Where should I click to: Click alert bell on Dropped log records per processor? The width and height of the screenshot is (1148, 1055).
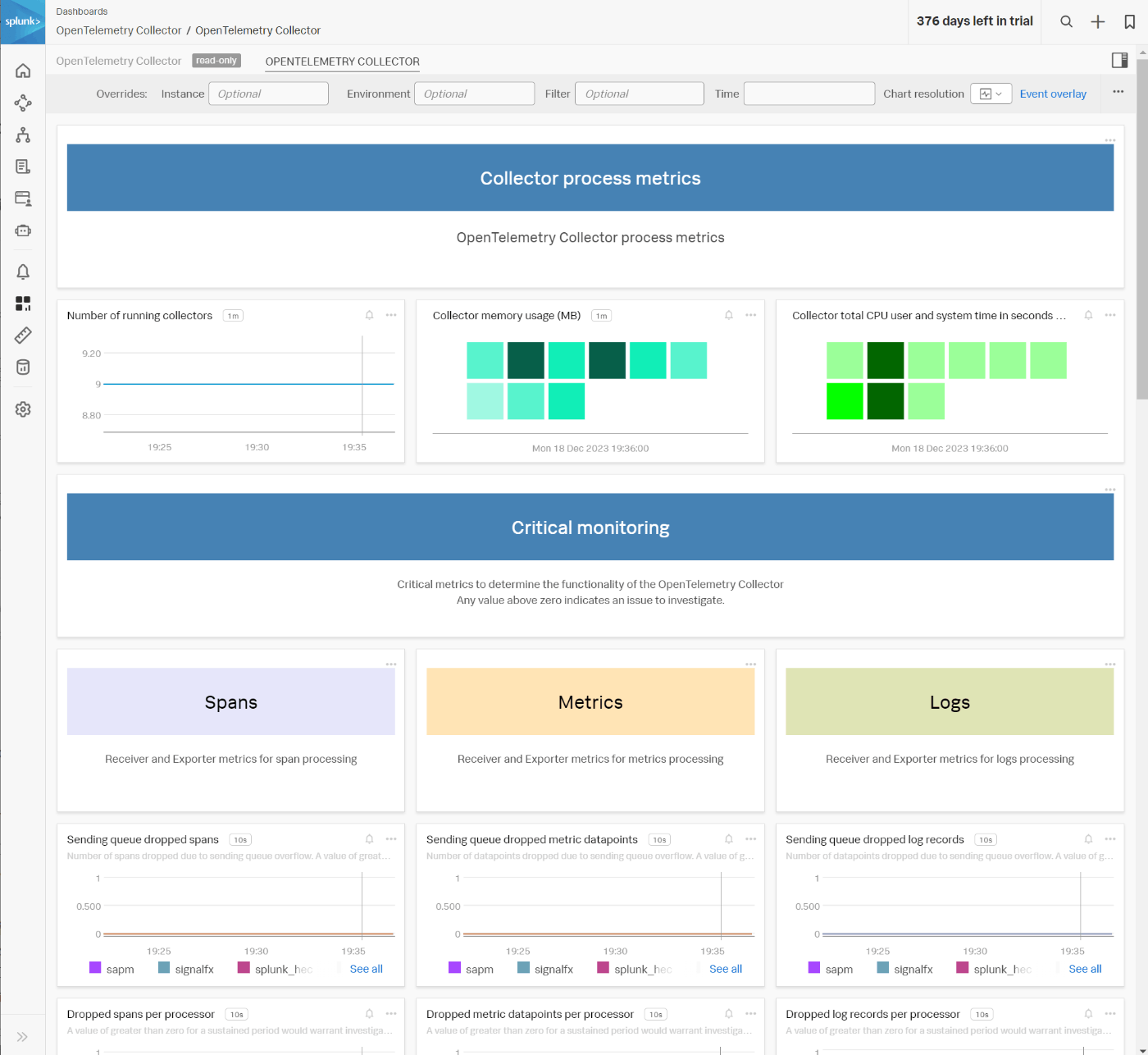pyautogui.click(x=1088, y=1014)
